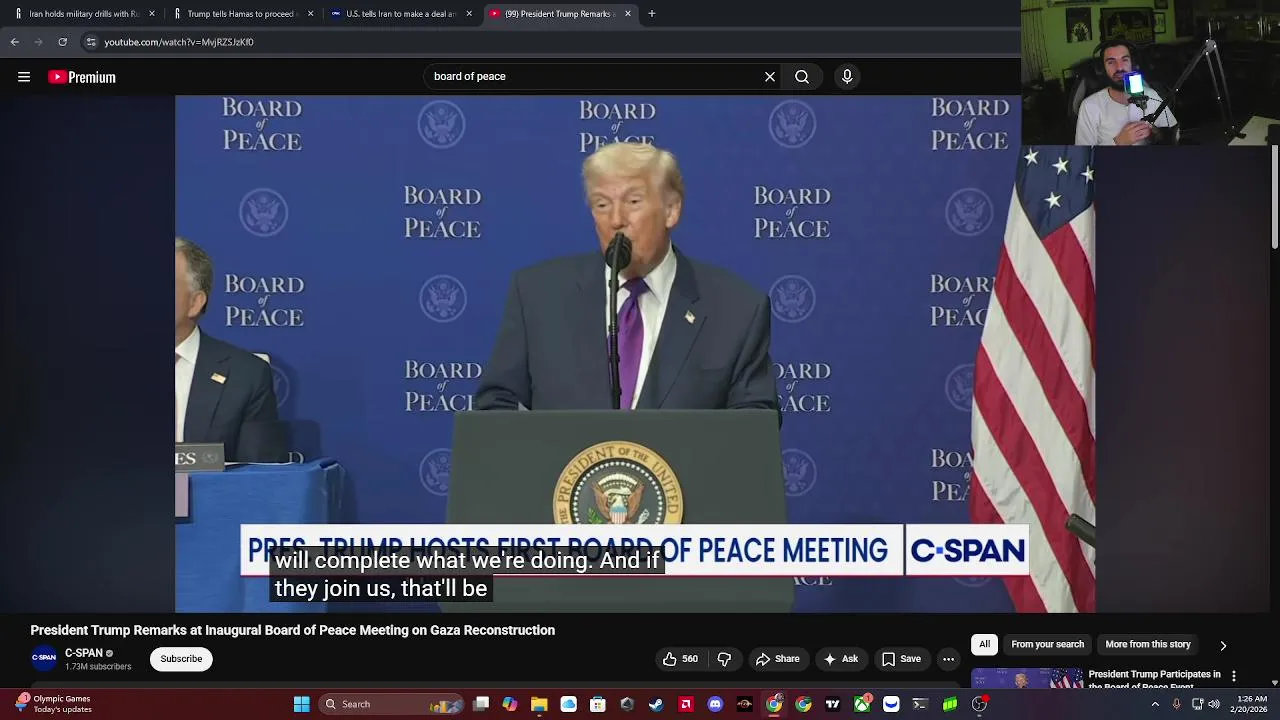This screenshot has width=1280, height=720.
Task: Open the C-SPAN channel name link
Action: point(84,653)
